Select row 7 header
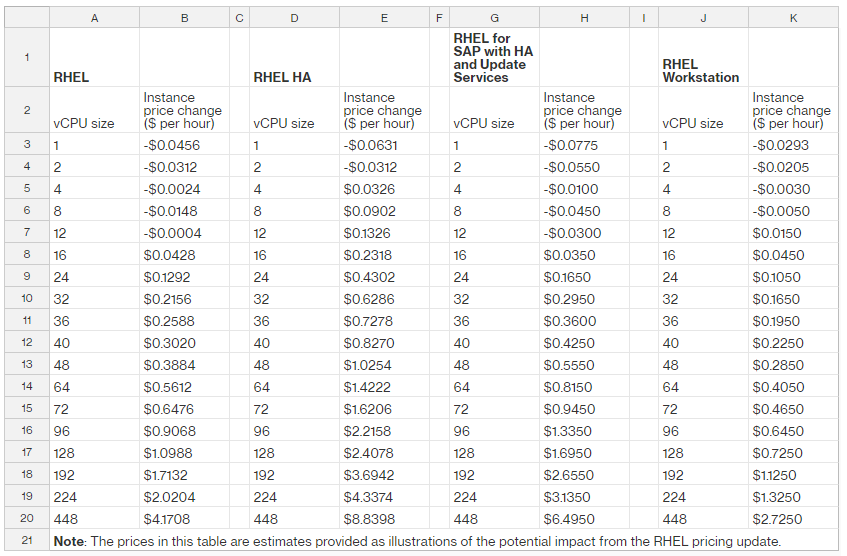Image resolution: width=847 pixels, height=556 pixels. click(x=27, y=232)
